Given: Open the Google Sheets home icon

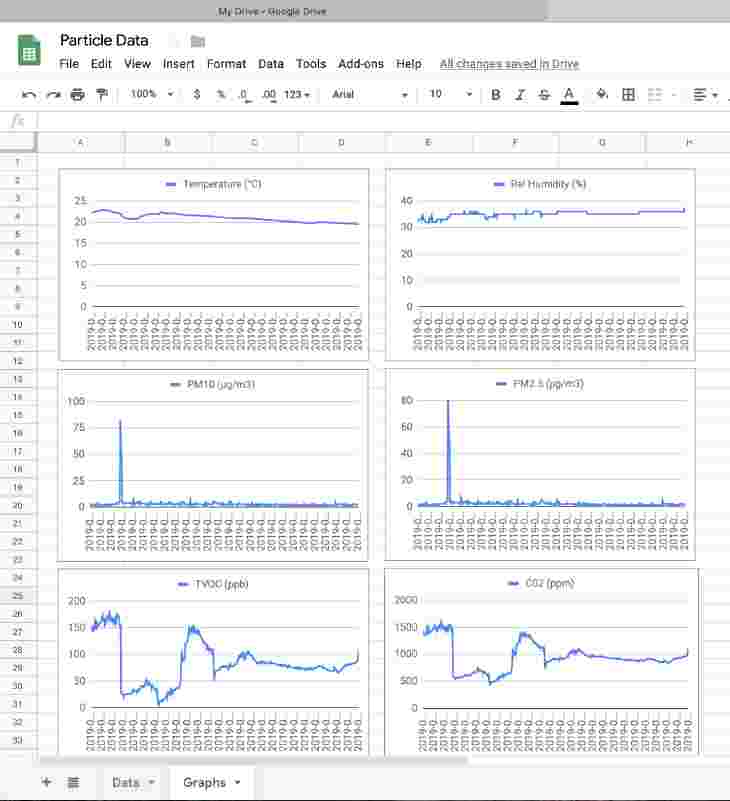Looking at the screenshot, I should [29, 50].
